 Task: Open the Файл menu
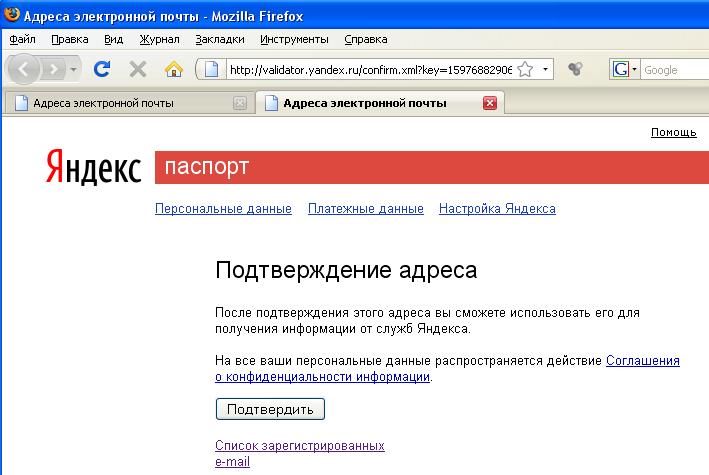click(22, 39)
